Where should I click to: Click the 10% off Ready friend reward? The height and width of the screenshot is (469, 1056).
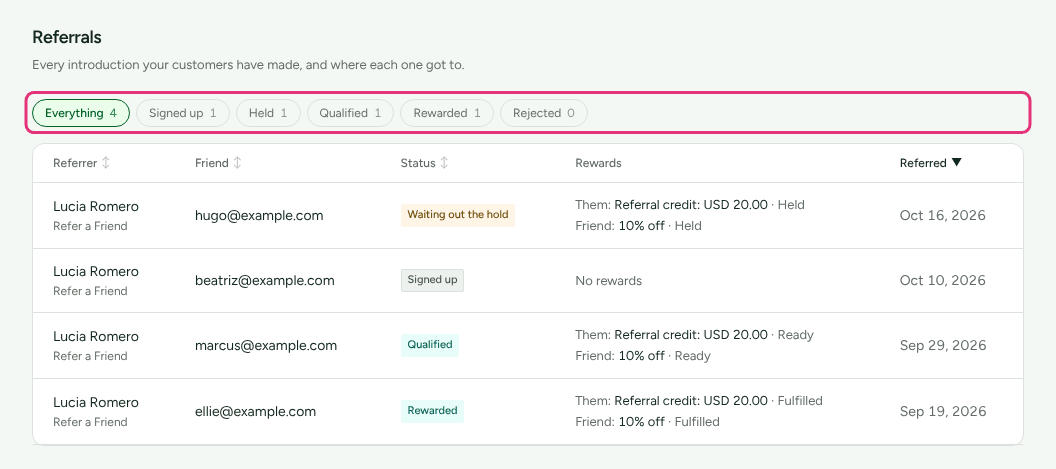coord(642,355)
